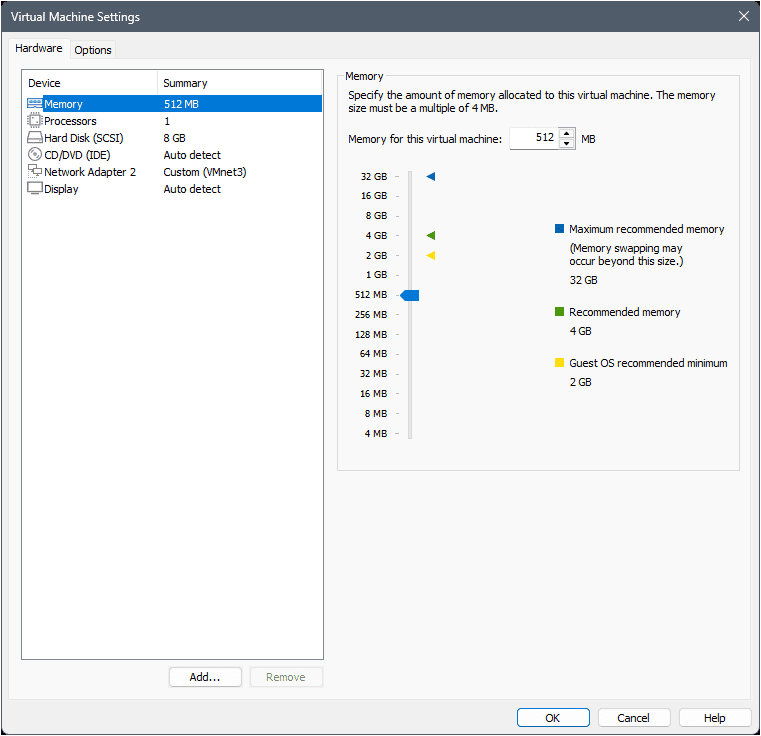Click the 64 MB slider scale label
The width and height of the screenshot is (761, 736).
(x=373, y=354)
